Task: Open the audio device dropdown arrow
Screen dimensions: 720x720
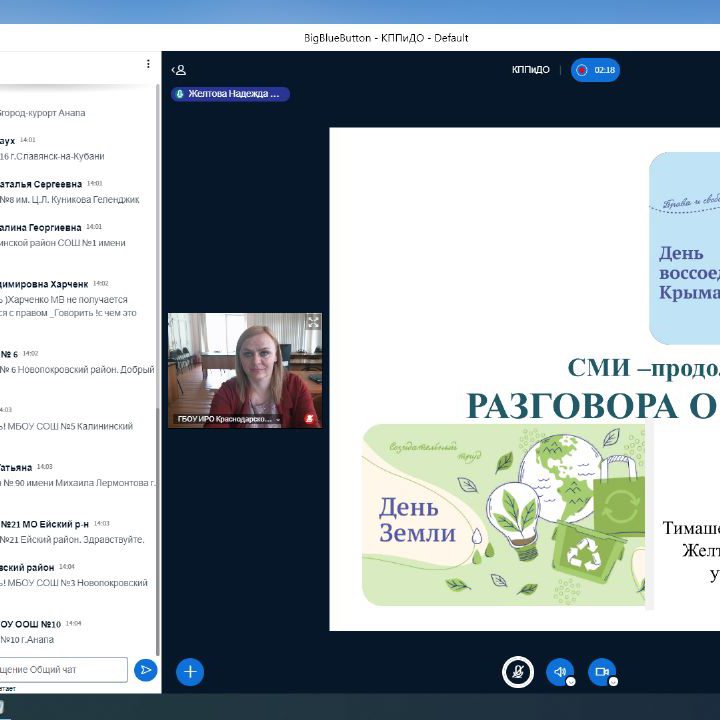Action: pos(571,682)
